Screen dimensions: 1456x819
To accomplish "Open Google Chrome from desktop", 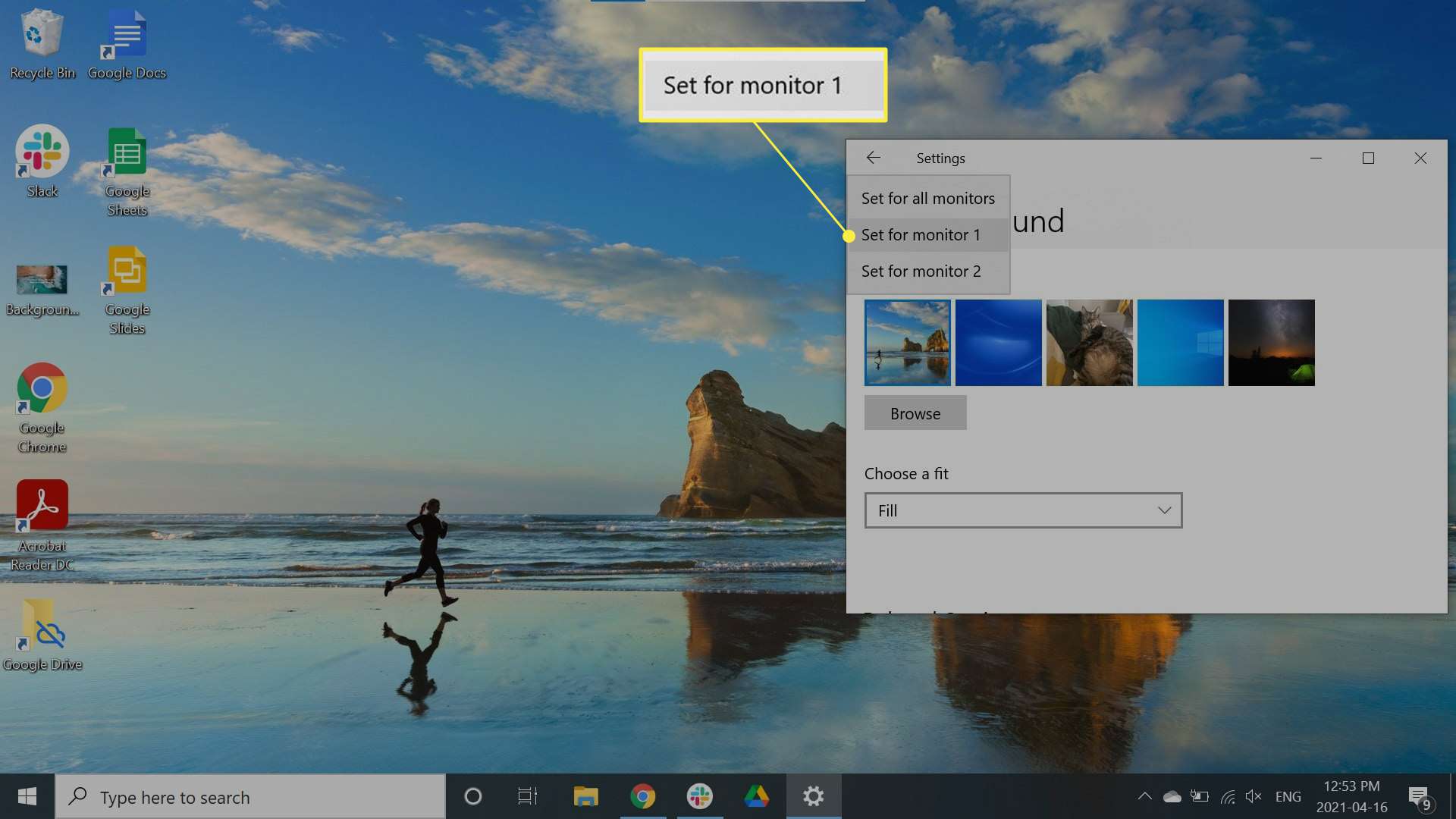I will tap(42, 390).
